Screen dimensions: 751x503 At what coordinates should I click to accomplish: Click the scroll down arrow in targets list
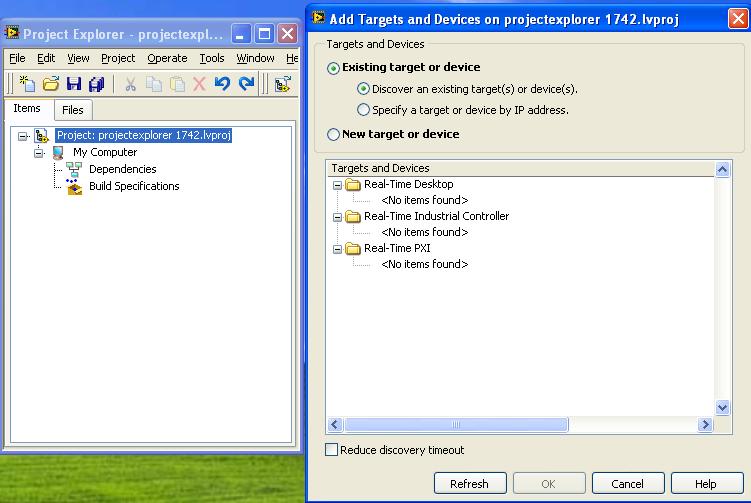click(722, 408)
